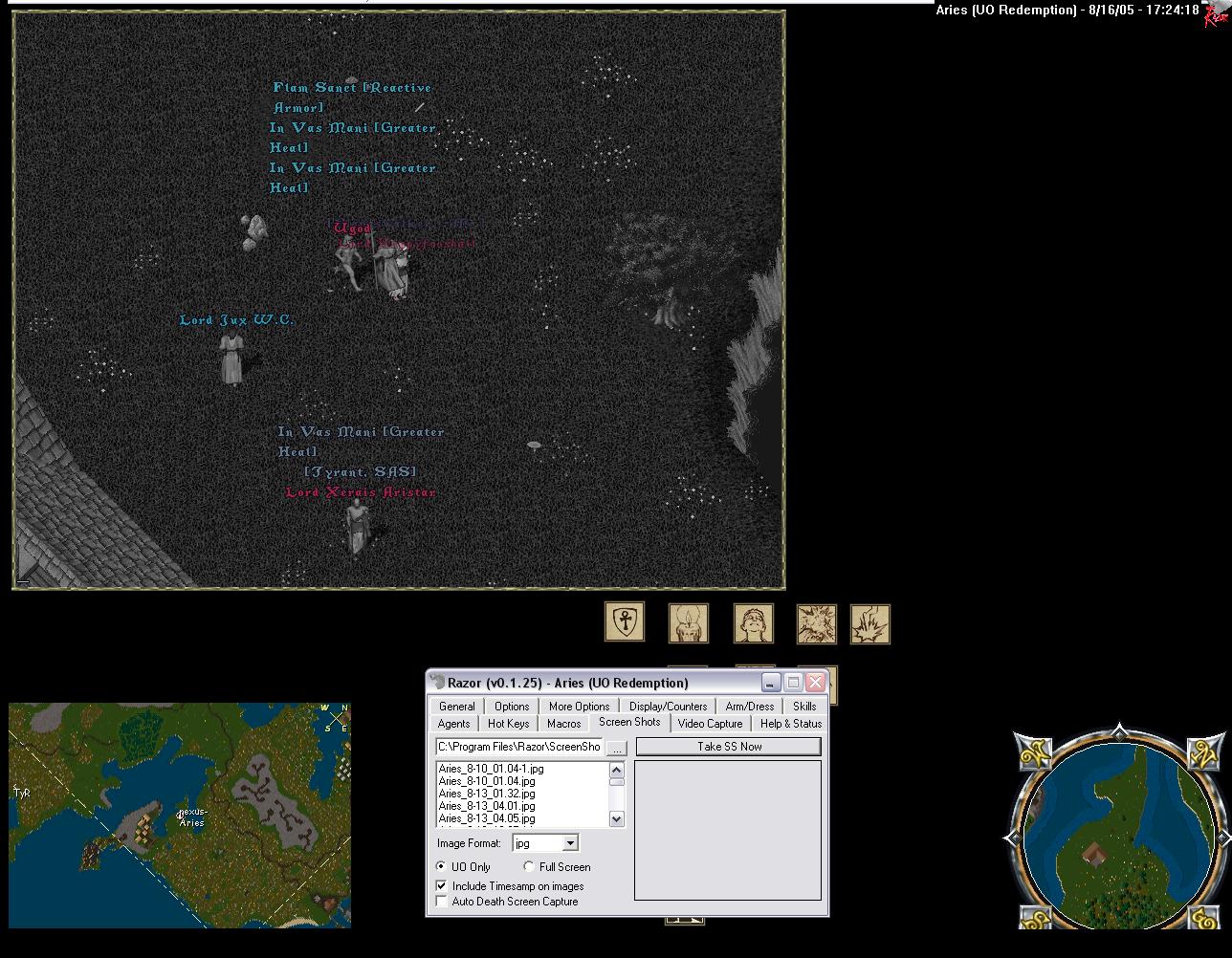Click the ankh shield spell icon
The width and height of the screenshot is (1232, 958).
(x=625, y=622)
